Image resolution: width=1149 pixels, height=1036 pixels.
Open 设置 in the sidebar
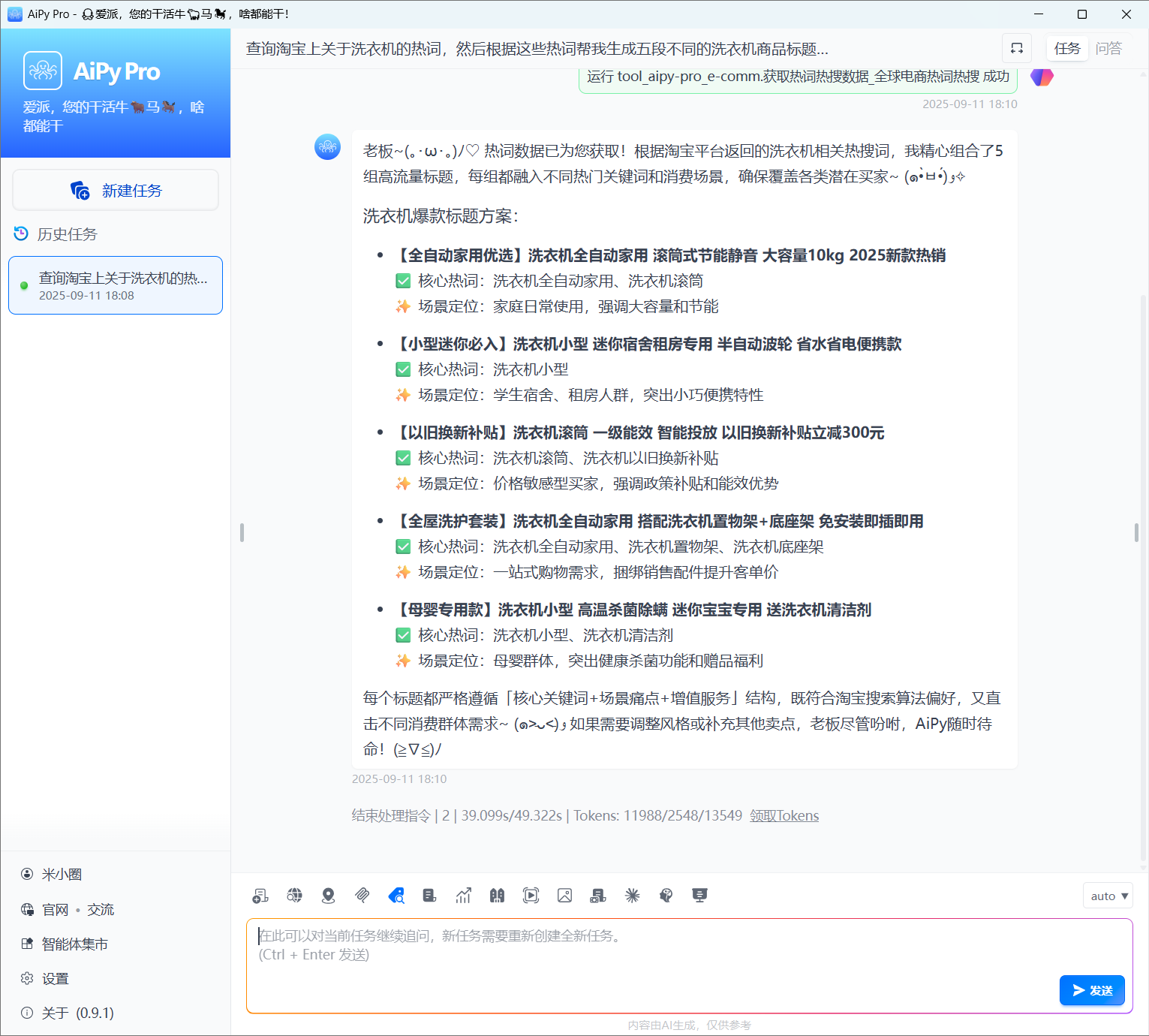pyautogui.click(x=56, y=979)
